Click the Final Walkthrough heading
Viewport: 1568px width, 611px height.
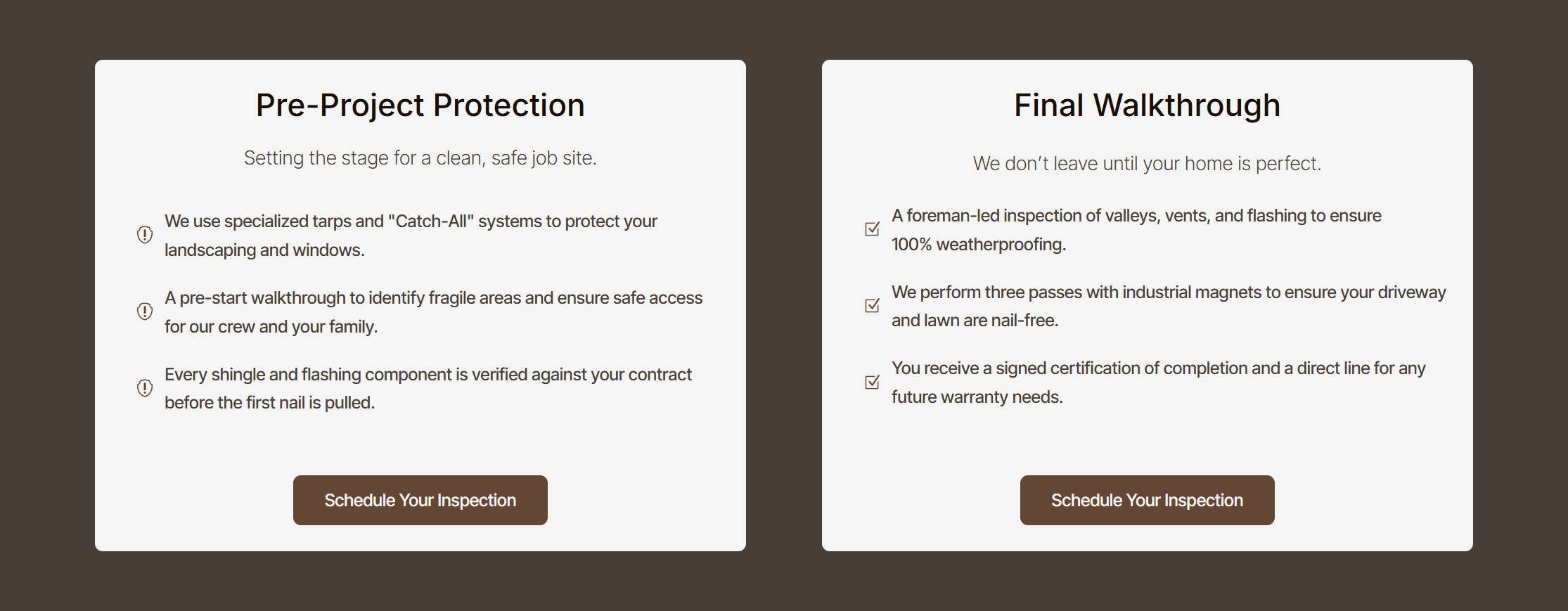pos(1147,105)
